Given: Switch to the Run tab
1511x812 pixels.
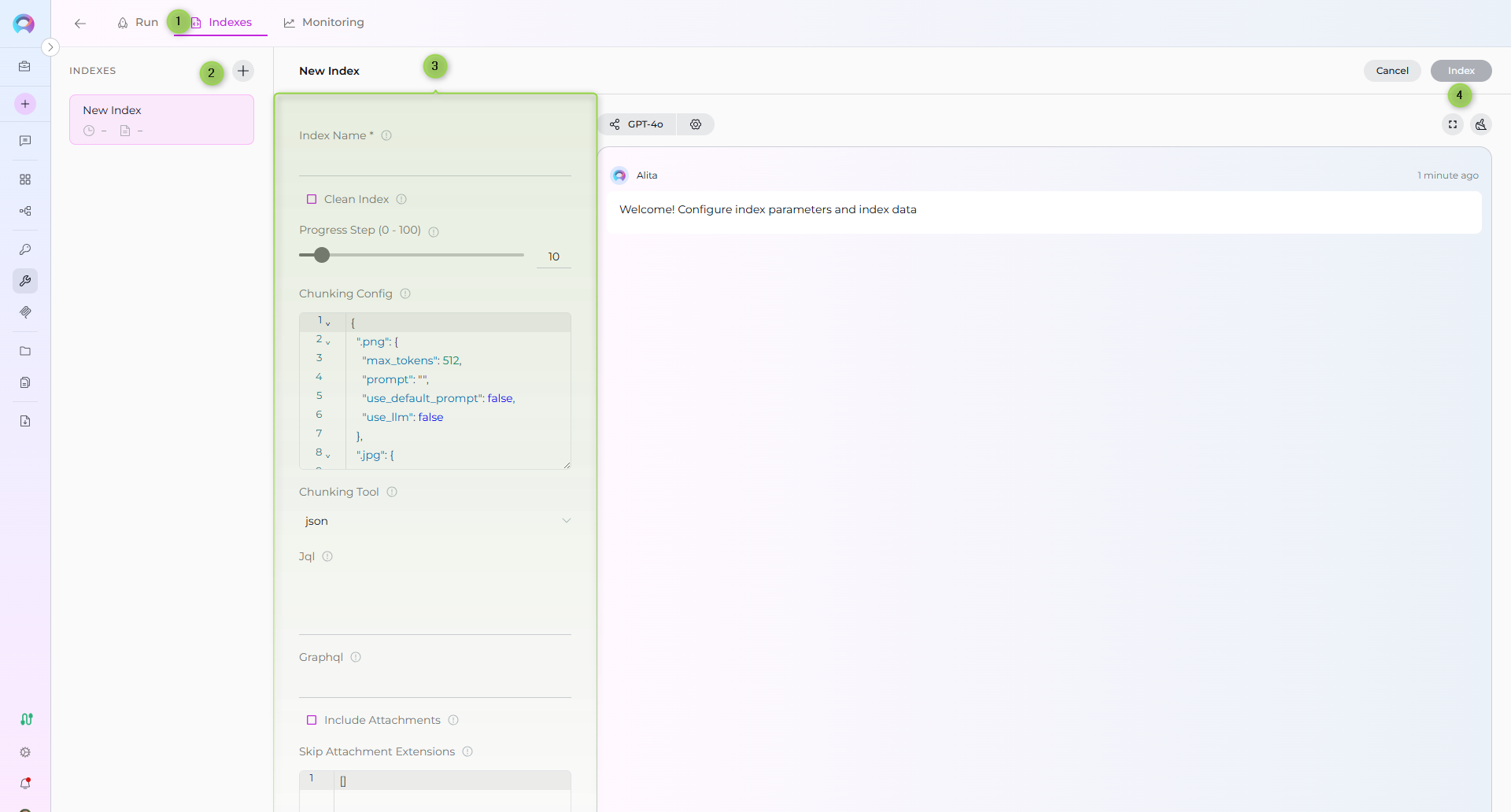Looking at the screenshot, I should 138,22.
